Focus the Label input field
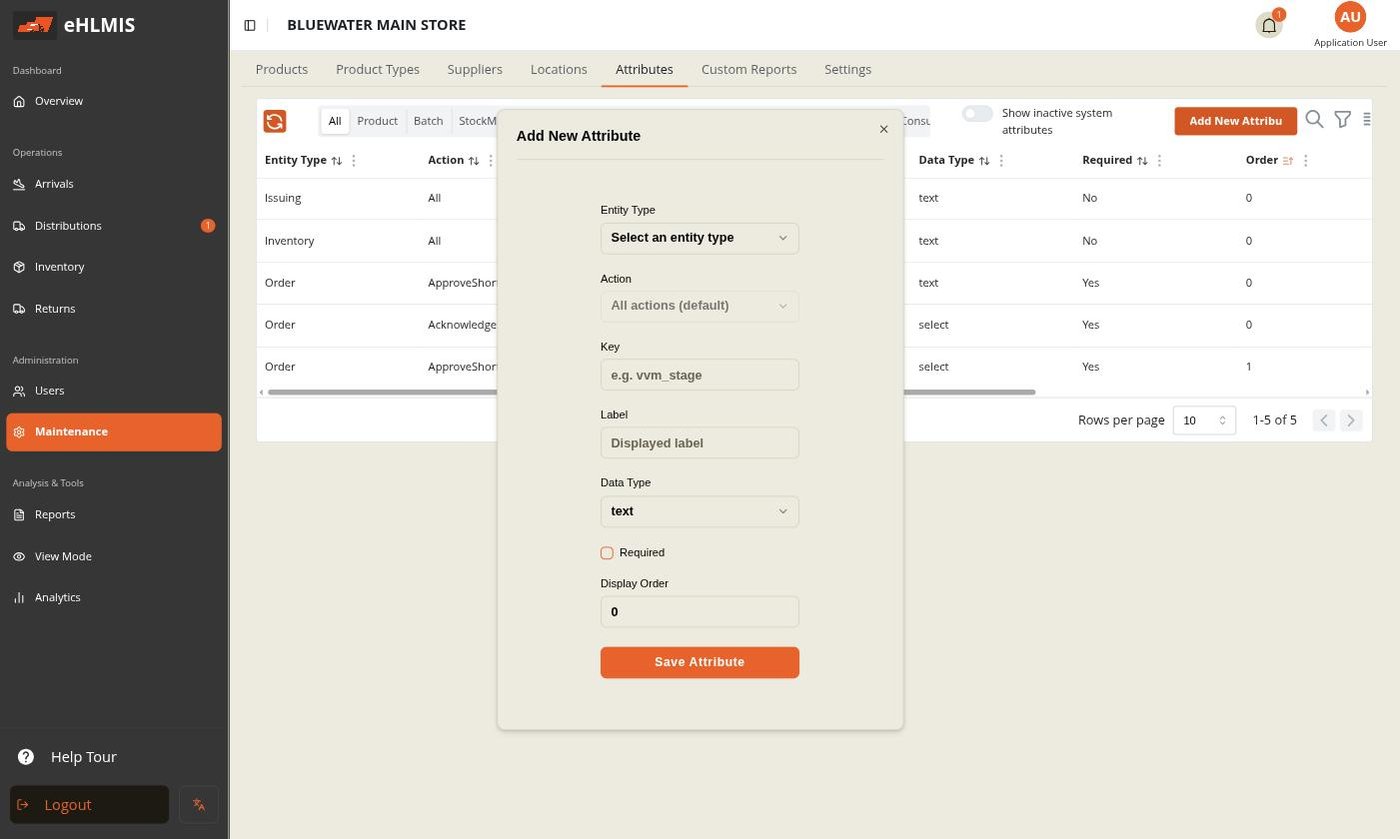This screenshot has height=839, width=1400. point(700,443)
